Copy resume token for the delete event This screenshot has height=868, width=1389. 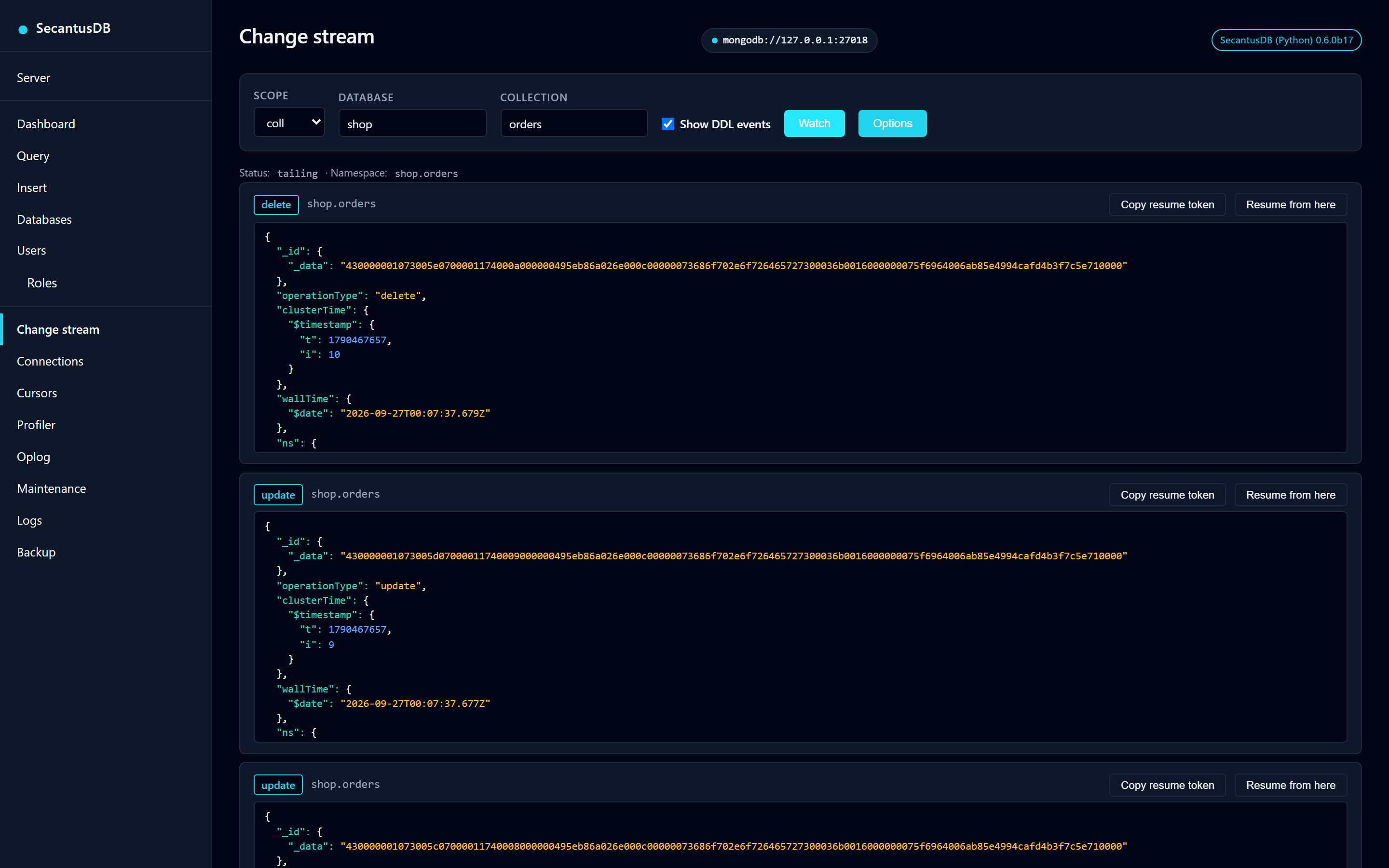[x=1167, y=205]
